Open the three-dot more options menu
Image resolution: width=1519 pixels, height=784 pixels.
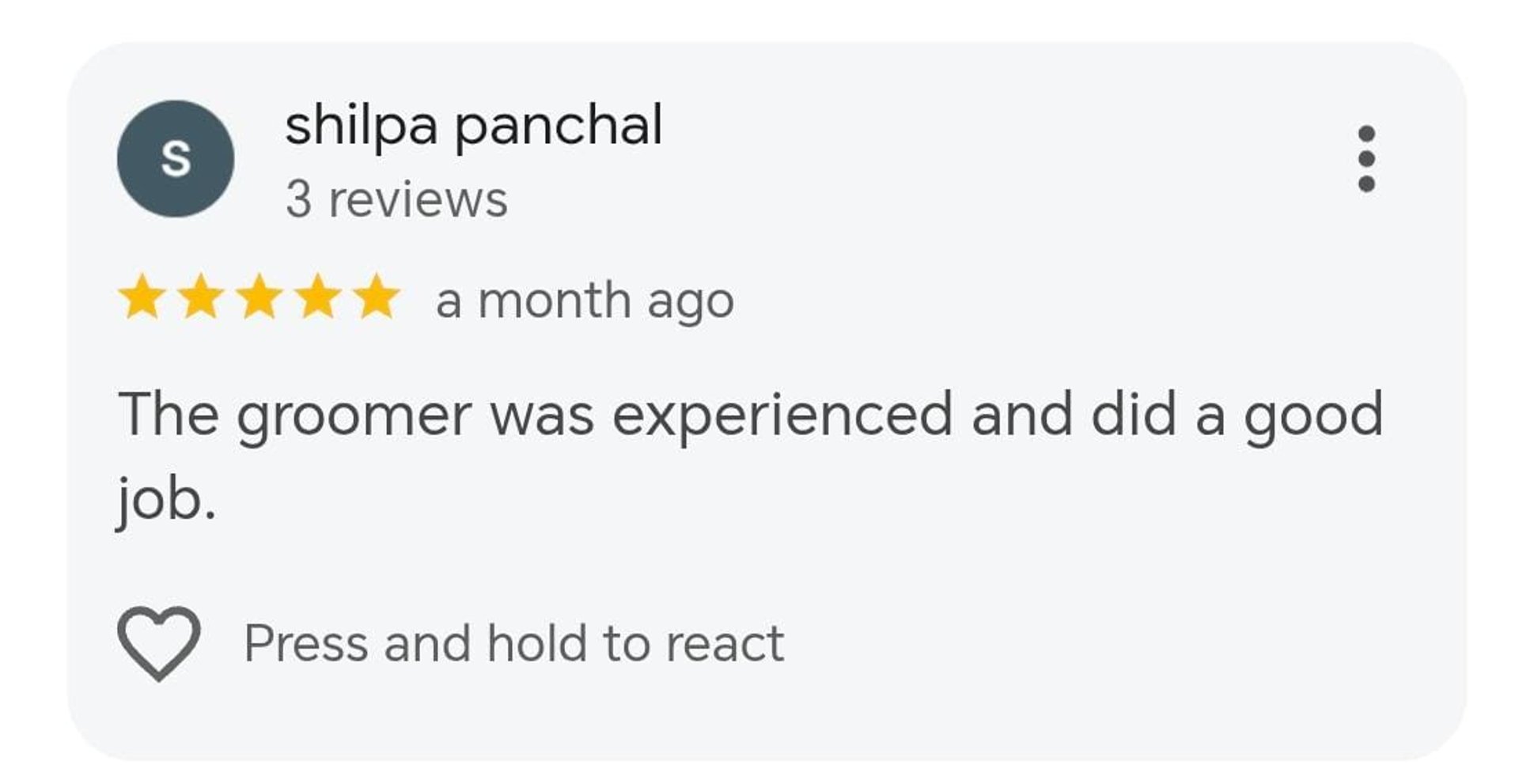pyautogui.click(x=1366, y=158)
